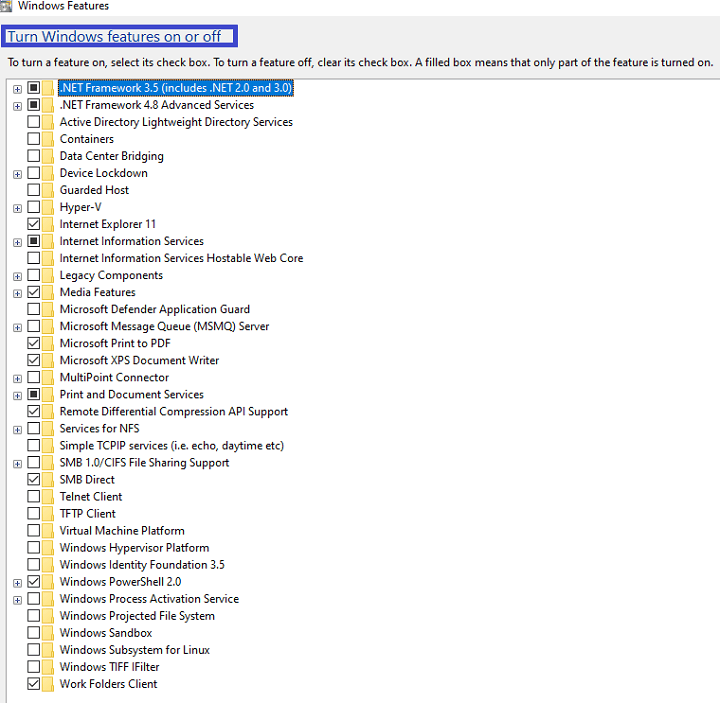The height and width of the screenshot is (703, 720).
Task: Expand Print and Document Services node
Action: click(x=17, y=396)
